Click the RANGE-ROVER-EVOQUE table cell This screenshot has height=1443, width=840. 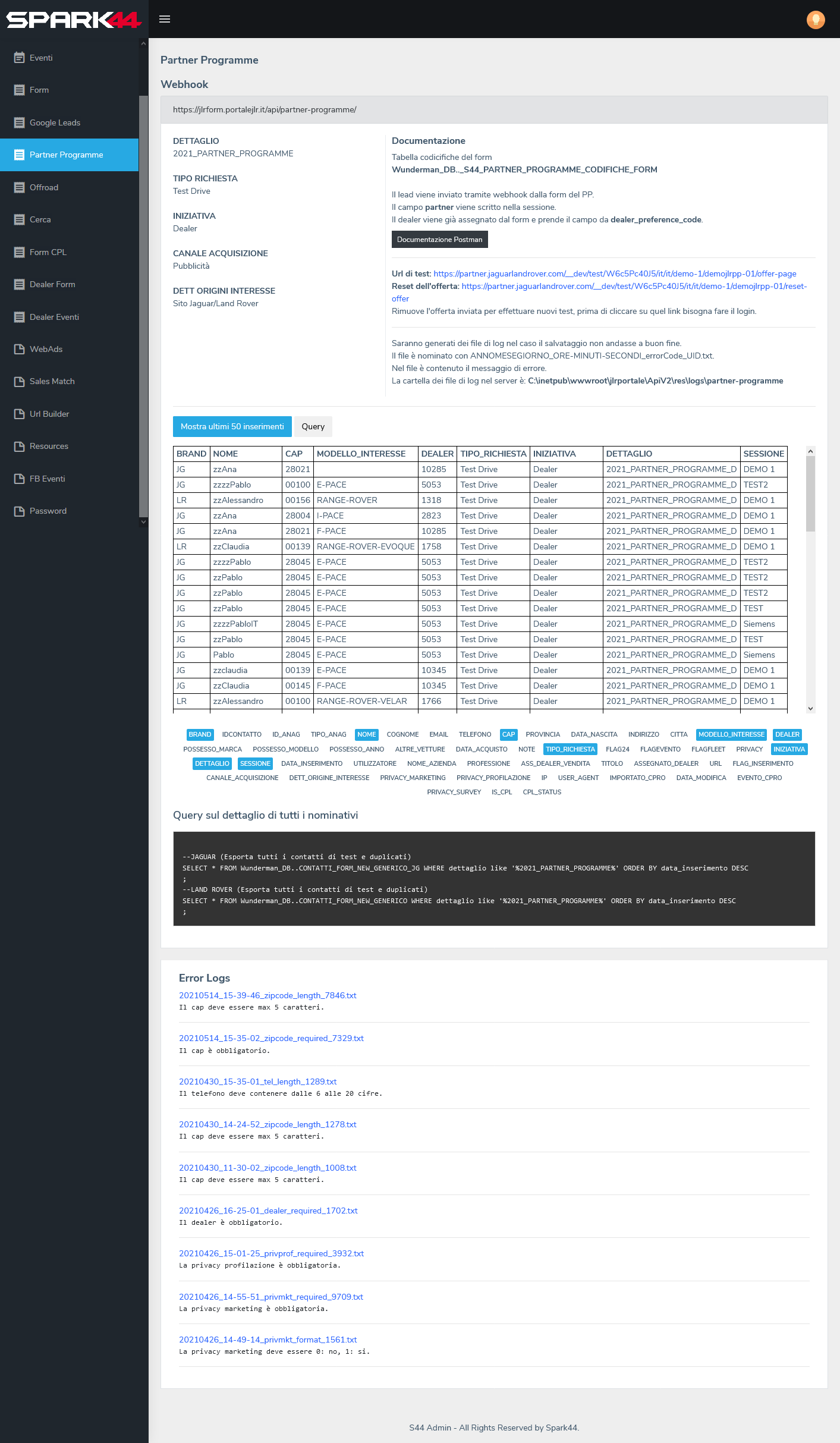coord(366,546)
